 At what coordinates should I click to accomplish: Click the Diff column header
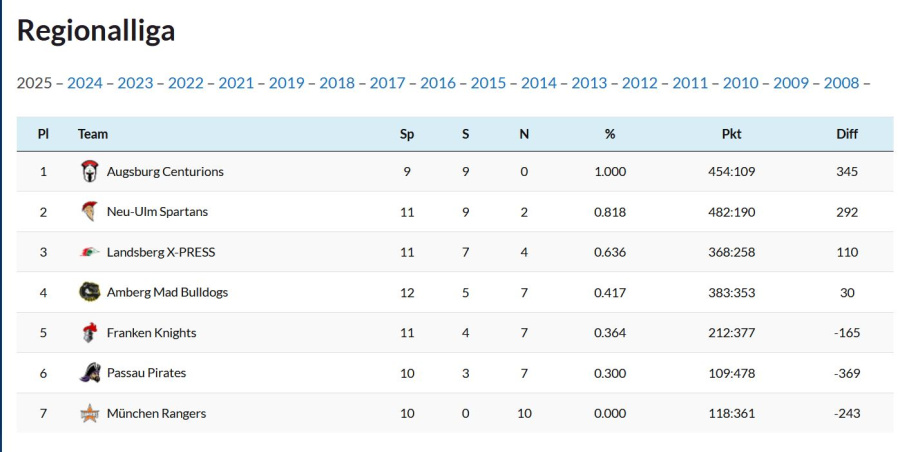pos(847,134)
